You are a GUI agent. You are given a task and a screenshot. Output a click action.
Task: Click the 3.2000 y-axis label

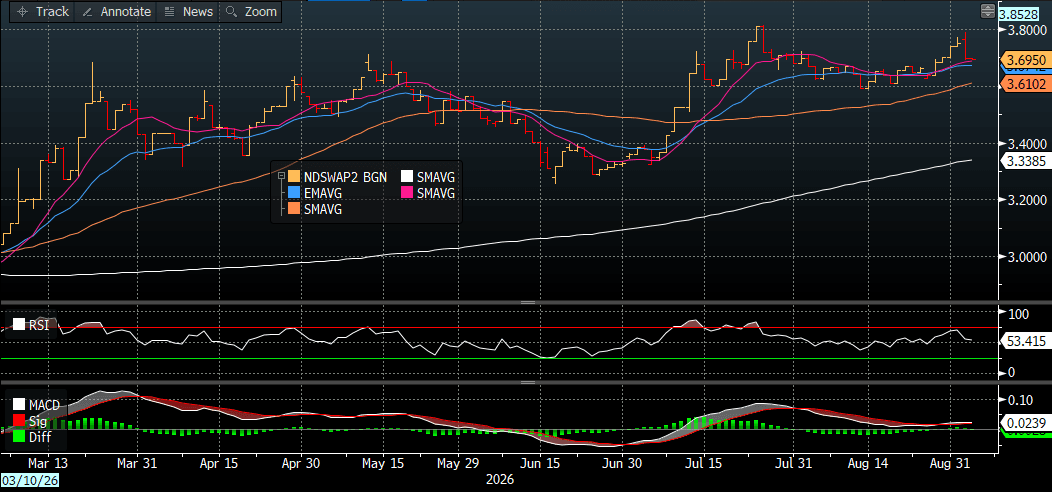click(x=1027, y=200)
